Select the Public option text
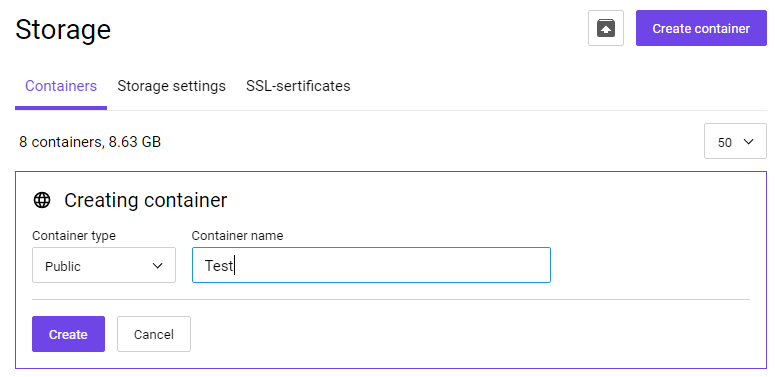776x377 pixels. 63,266
